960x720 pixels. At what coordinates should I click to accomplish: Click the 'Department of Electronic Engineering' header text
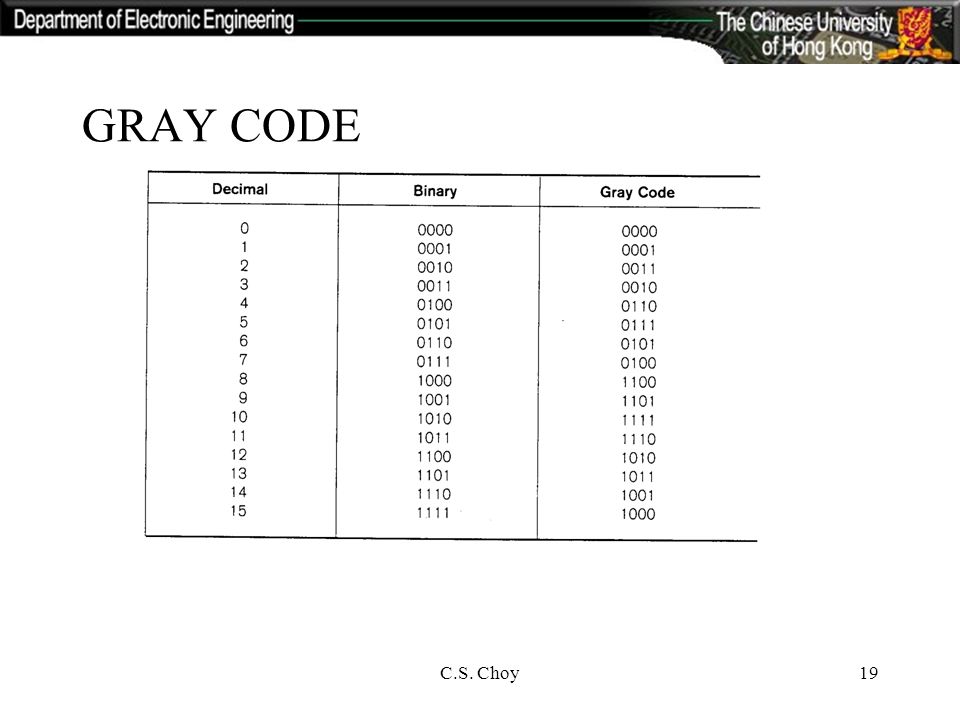(x=154, y=20)
